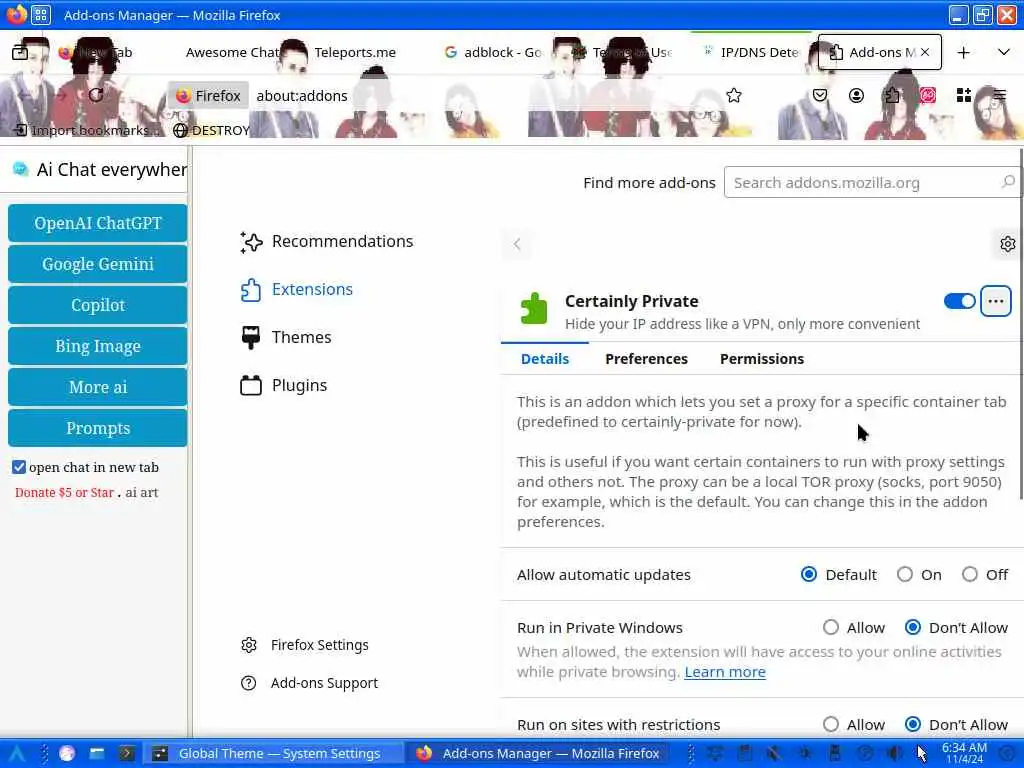Open a new tab with plus button
1024x768 pixels.
click(x=963, y=52)
